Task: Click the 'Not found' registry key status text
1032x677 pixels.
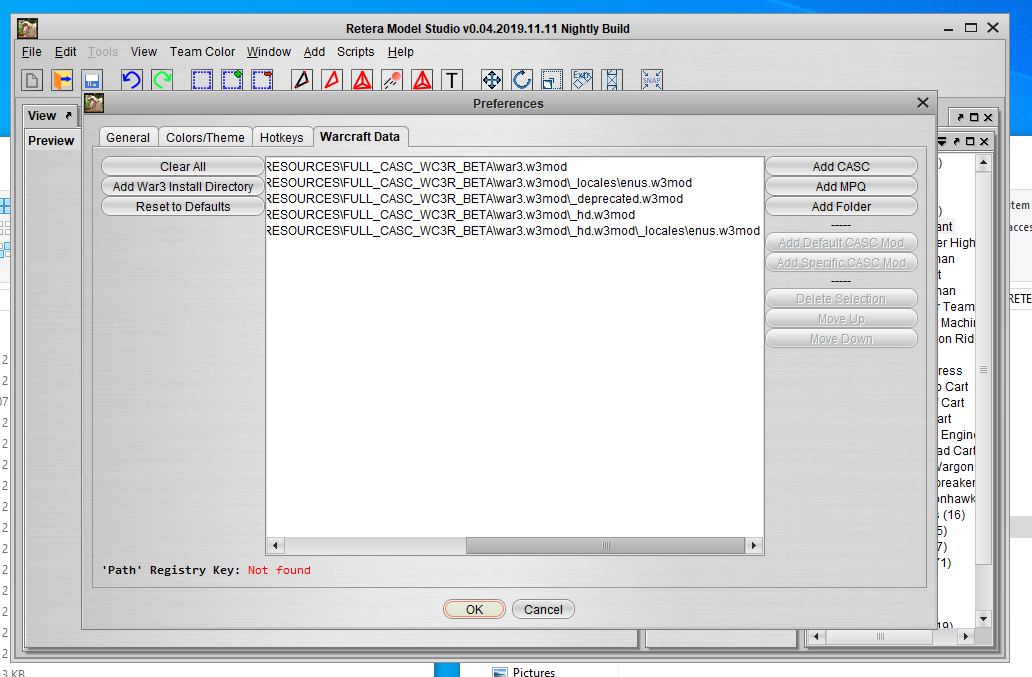Action: (x=279, y=570)
